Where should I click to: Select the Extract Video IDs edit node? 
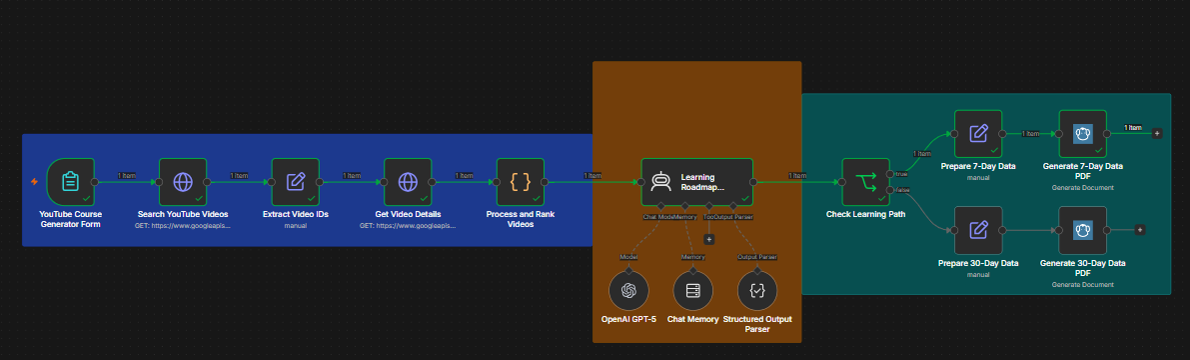coord(295,182)
